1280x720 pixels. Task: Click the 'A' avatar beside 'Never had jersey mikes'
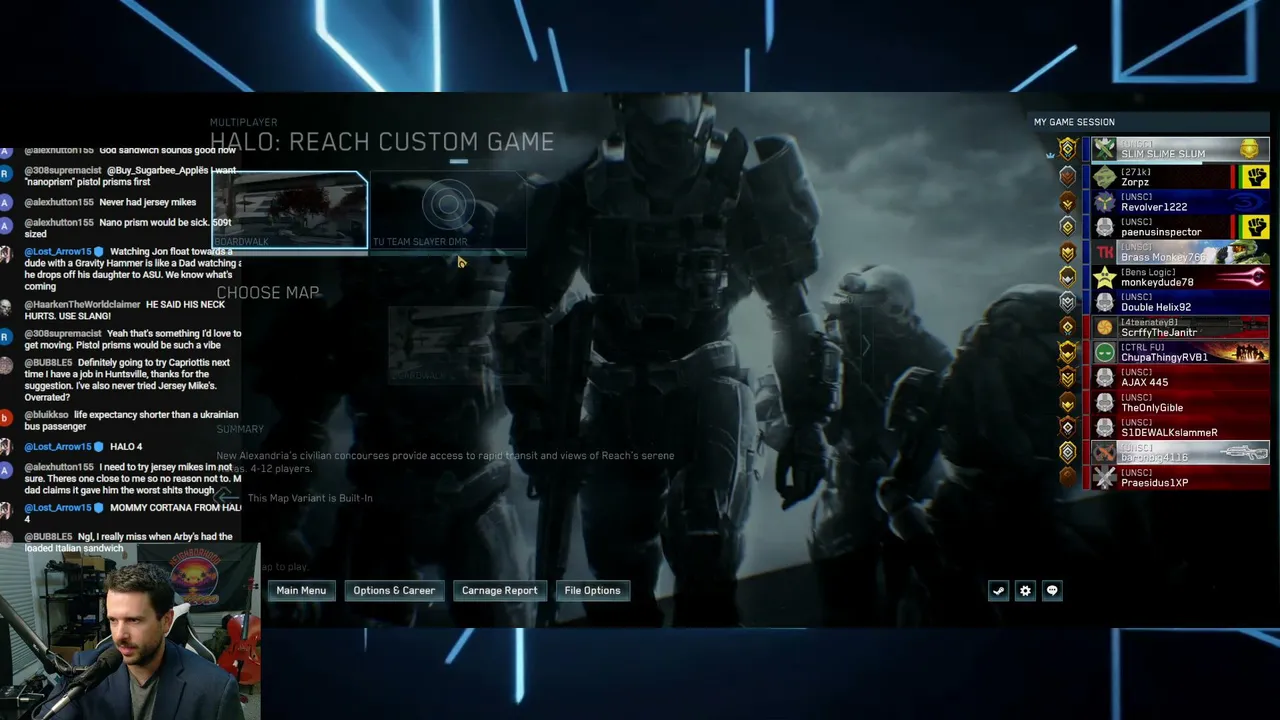tap(6, 203)
